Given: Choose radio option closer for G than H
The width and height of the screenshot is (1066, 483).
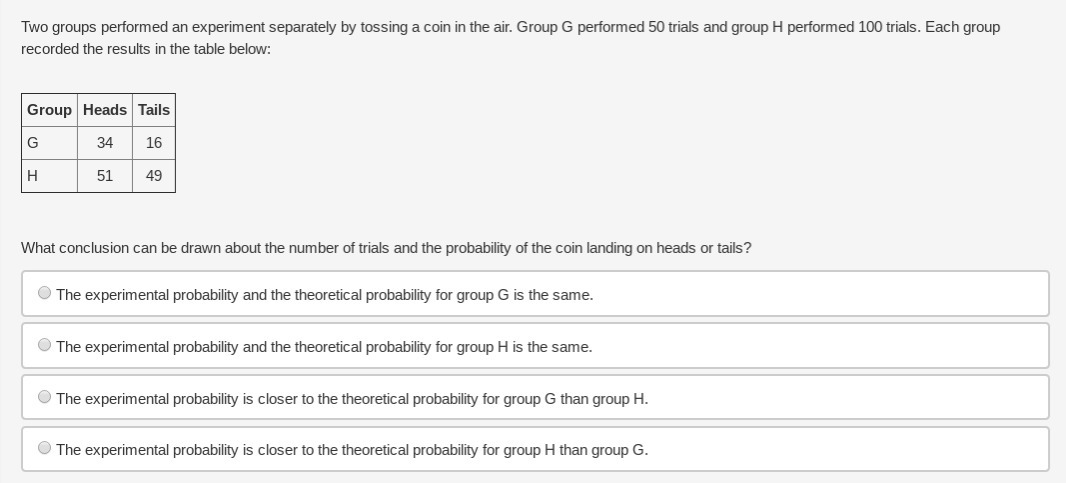Looking at the screenshot, I should tap(45, 398).
